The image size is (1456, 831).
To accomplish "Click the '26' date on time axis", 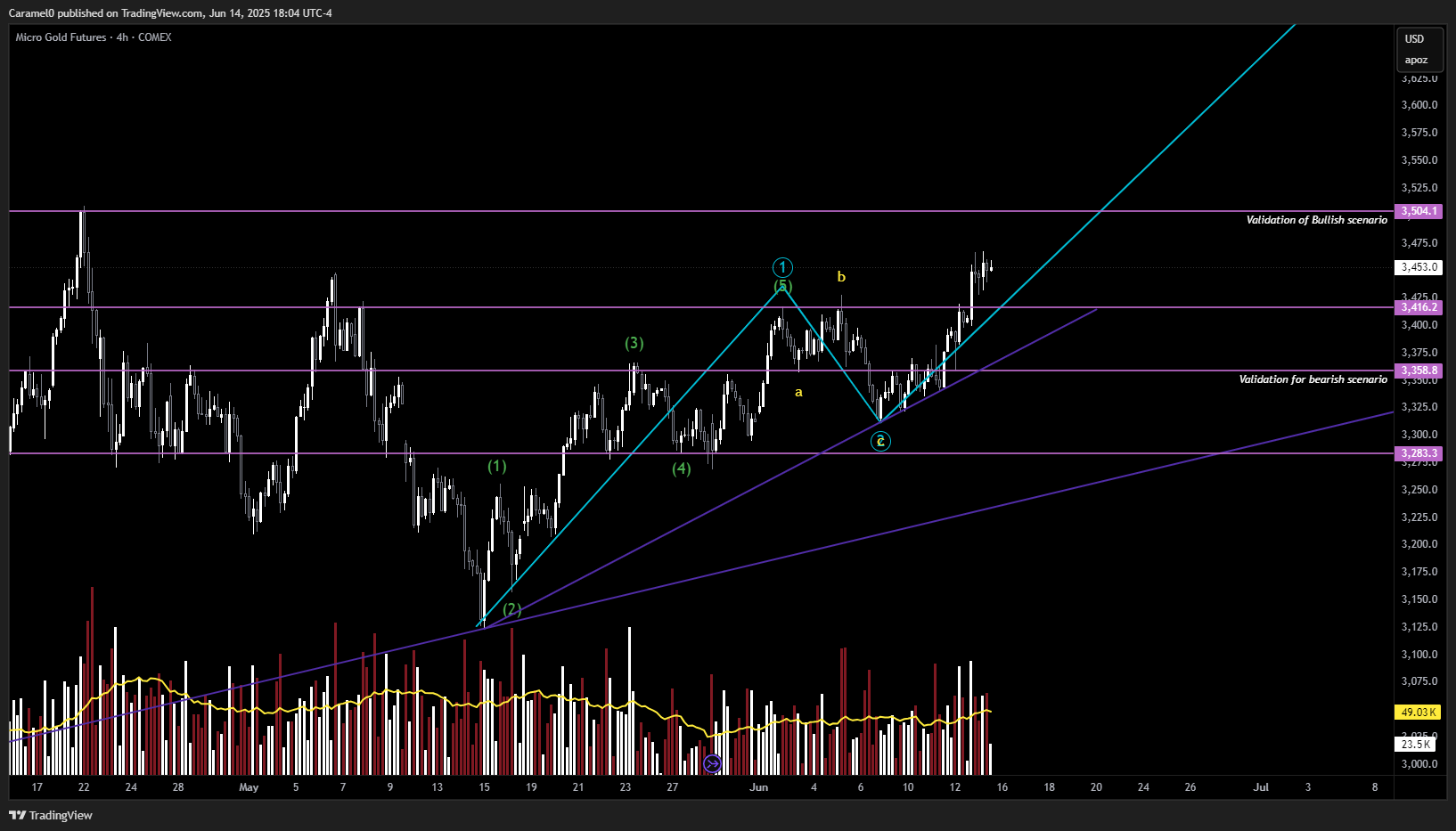I will [1190, 787].
